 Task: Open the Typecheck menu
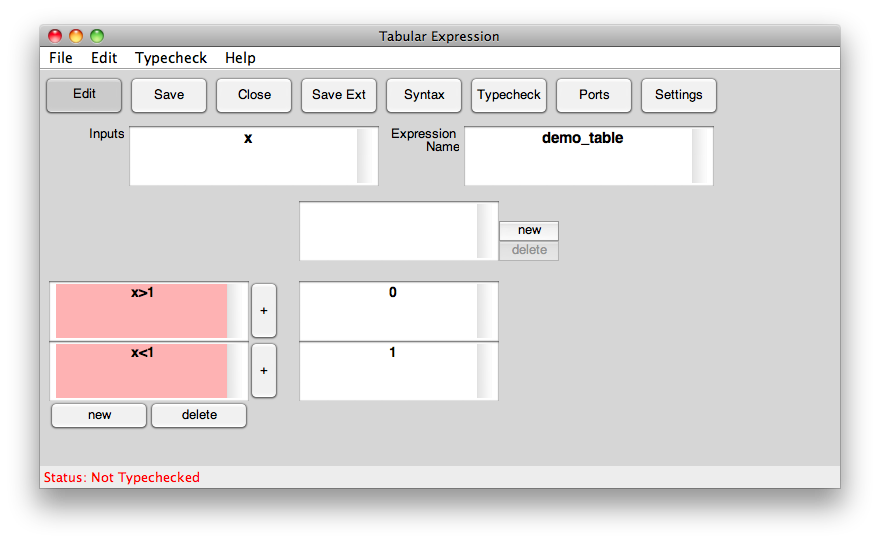click(x=171, y=58)
